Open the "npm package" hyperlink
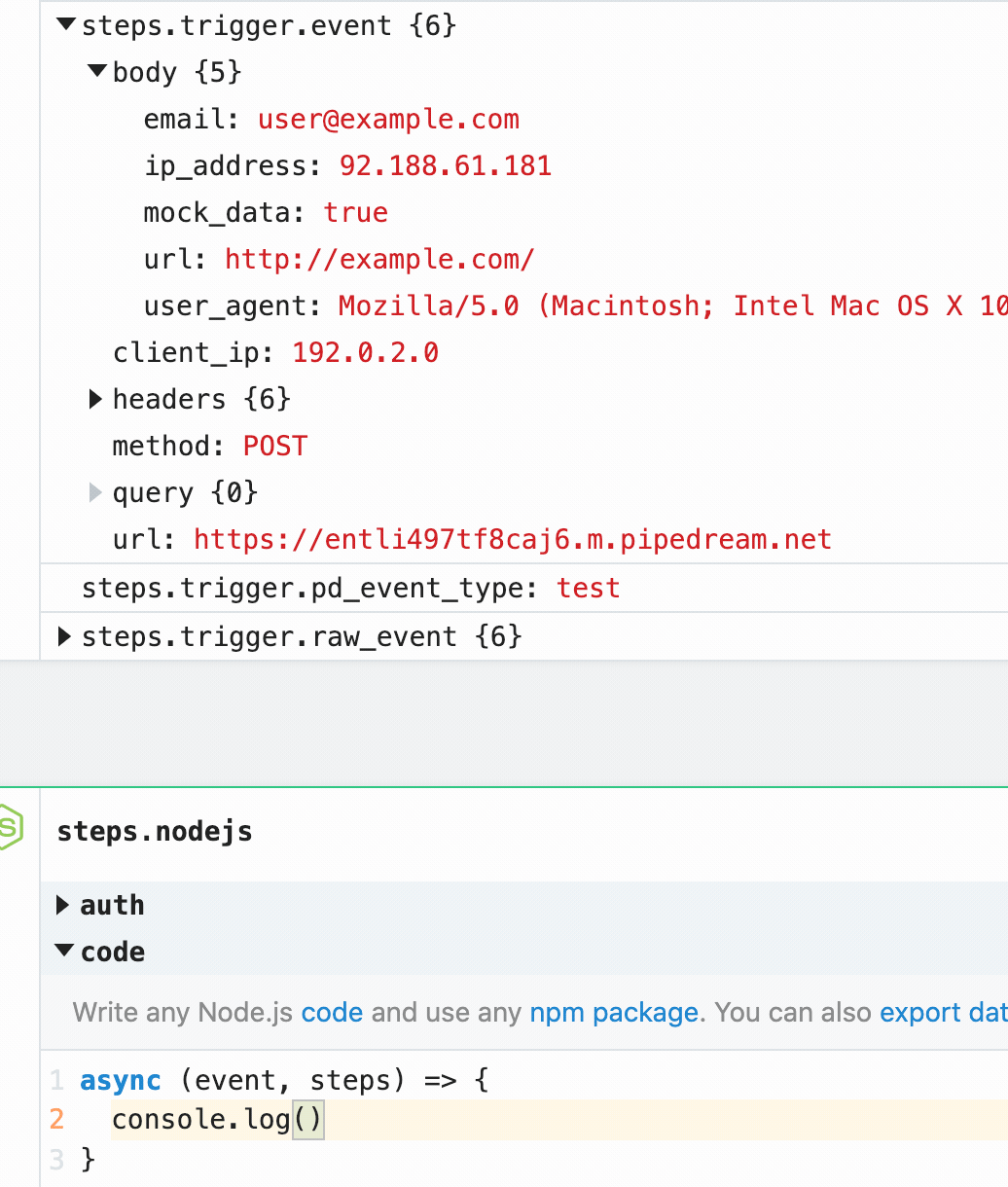 pos(614,1012)
